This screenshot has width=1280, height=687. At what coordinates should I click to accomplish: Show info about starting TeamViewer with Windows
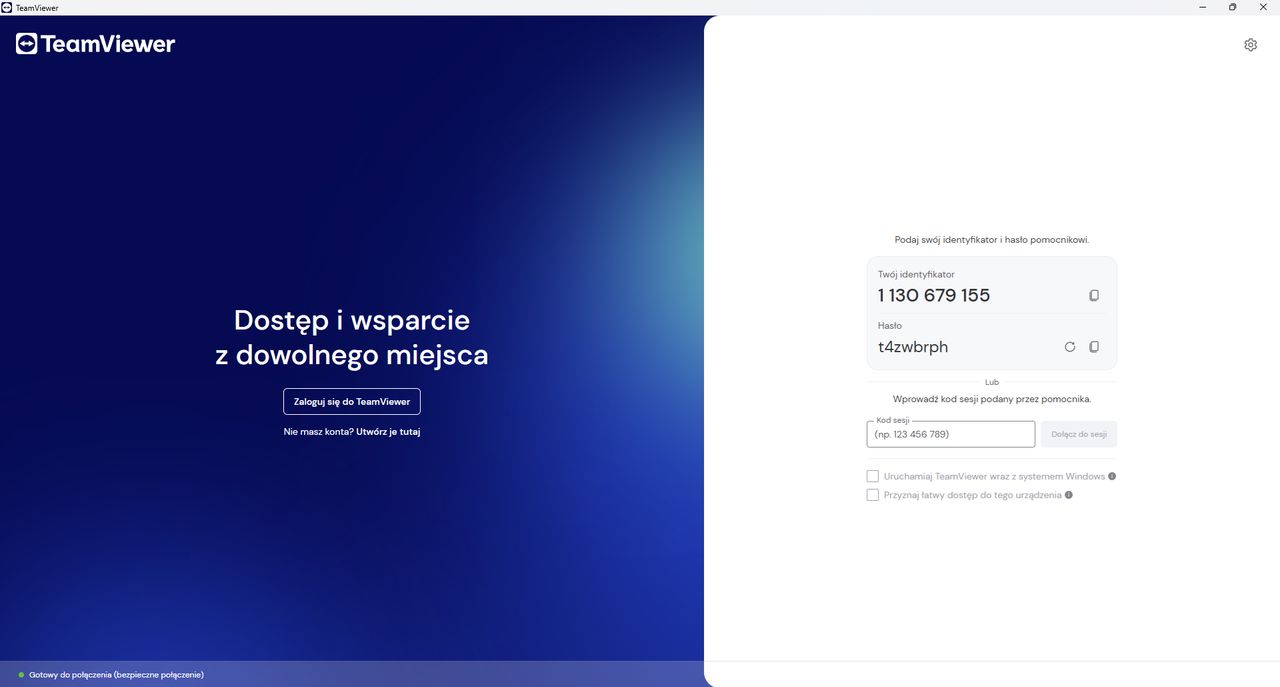tap(1112, 476)
